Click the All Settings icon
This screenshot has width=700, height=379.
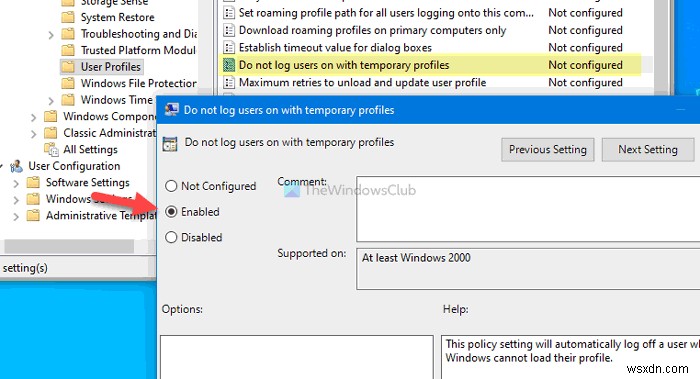pos(51,149)
